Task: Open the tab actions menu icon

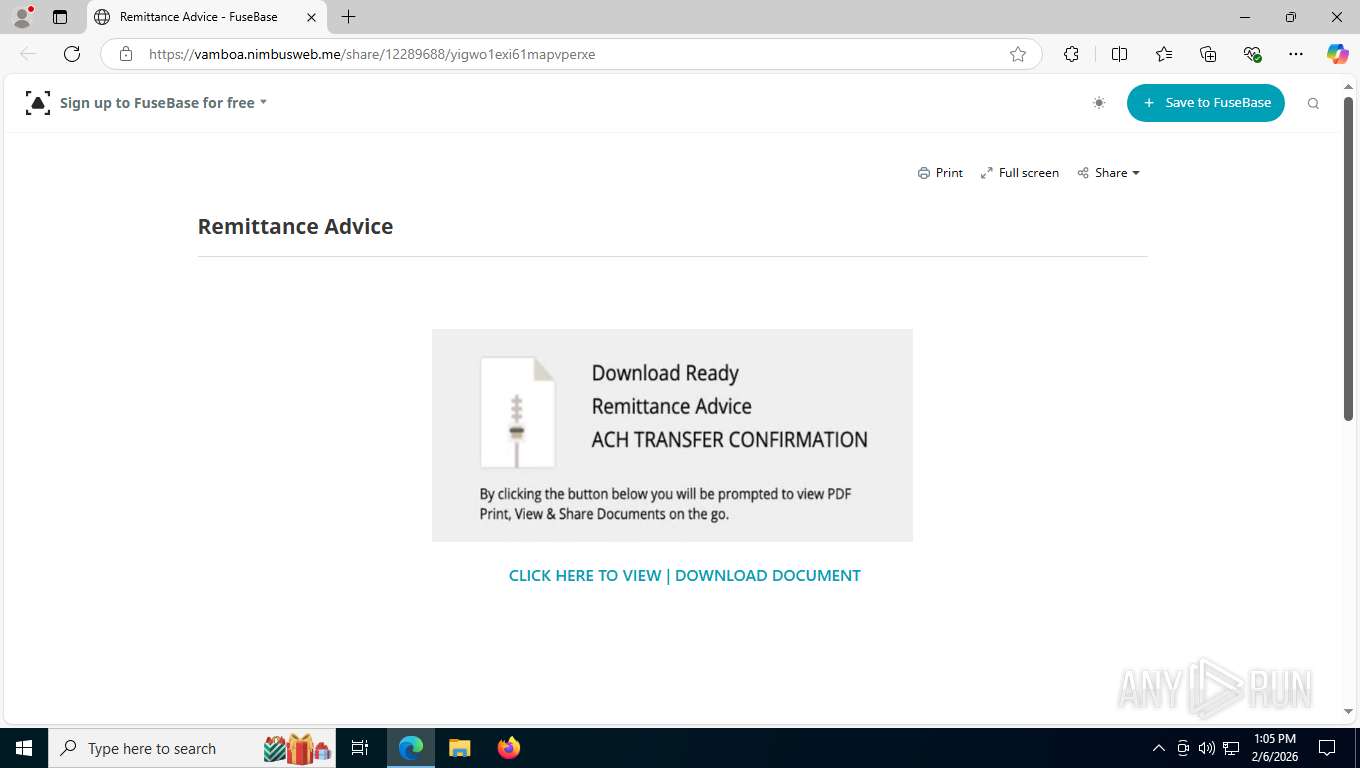Action: point(60,17)
